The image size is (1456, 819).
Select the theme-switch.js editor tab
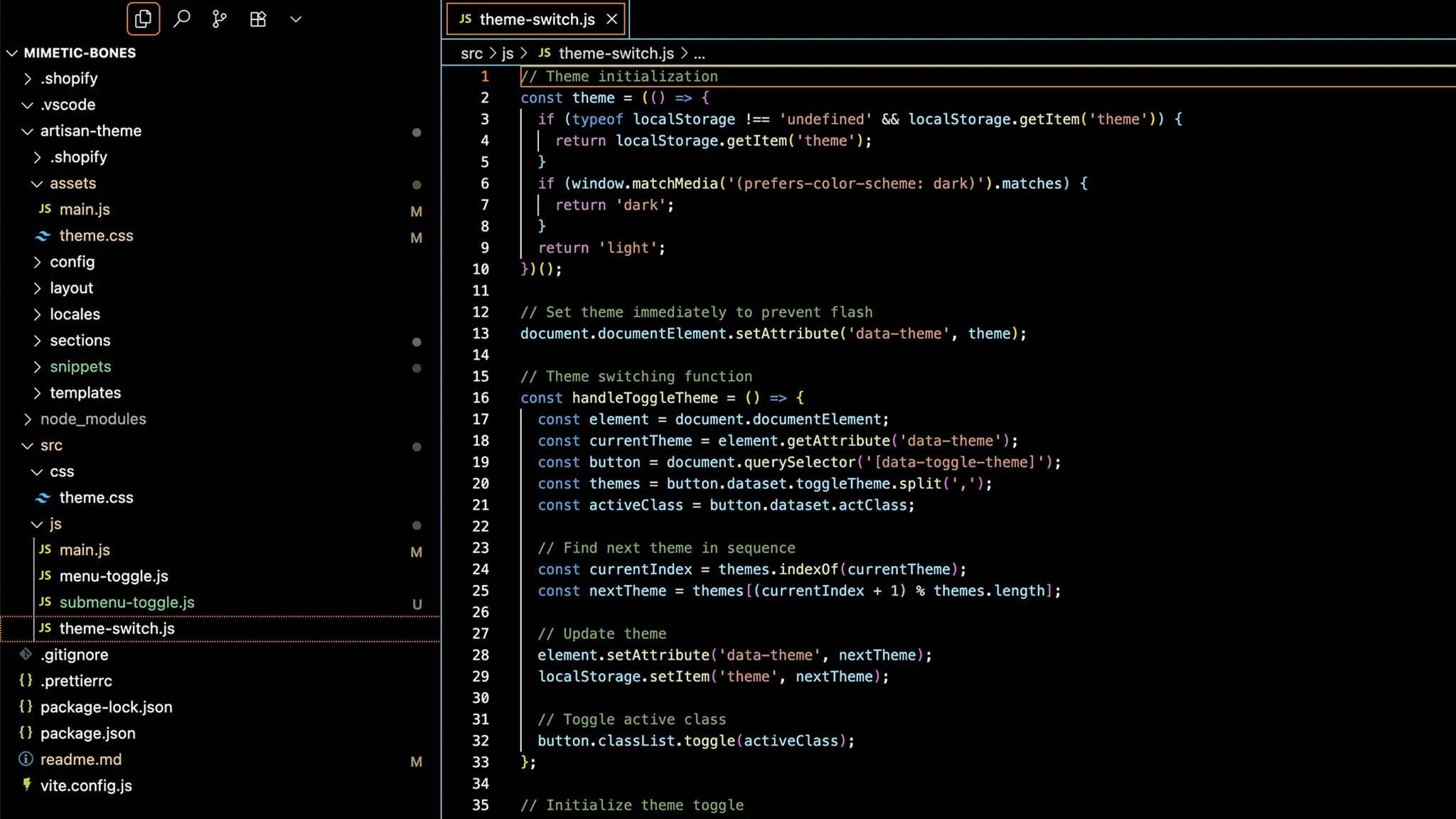pos(536,19)
